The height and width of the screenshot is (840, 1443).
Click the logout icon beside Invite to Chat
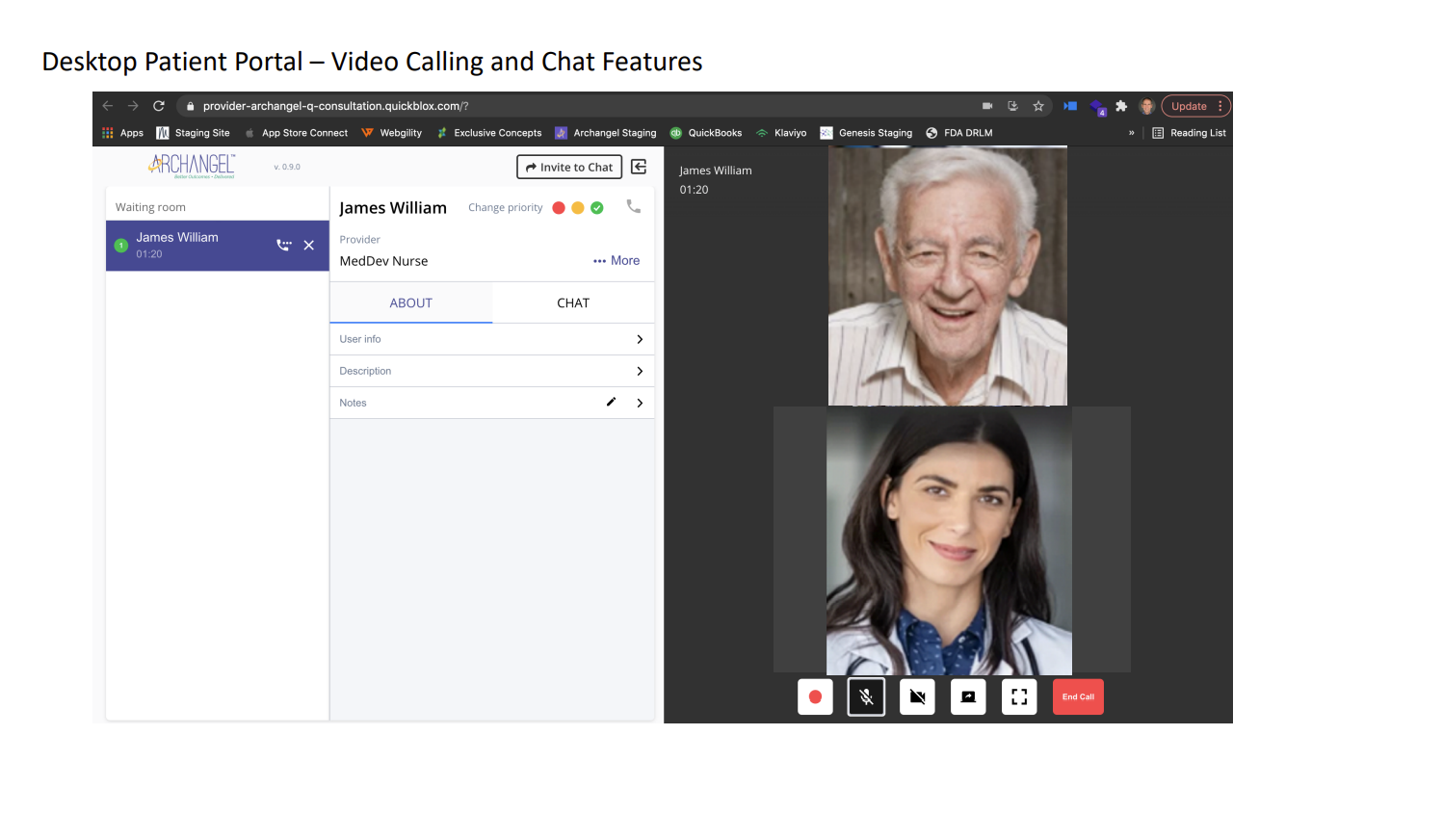click(x=639, y=167)
